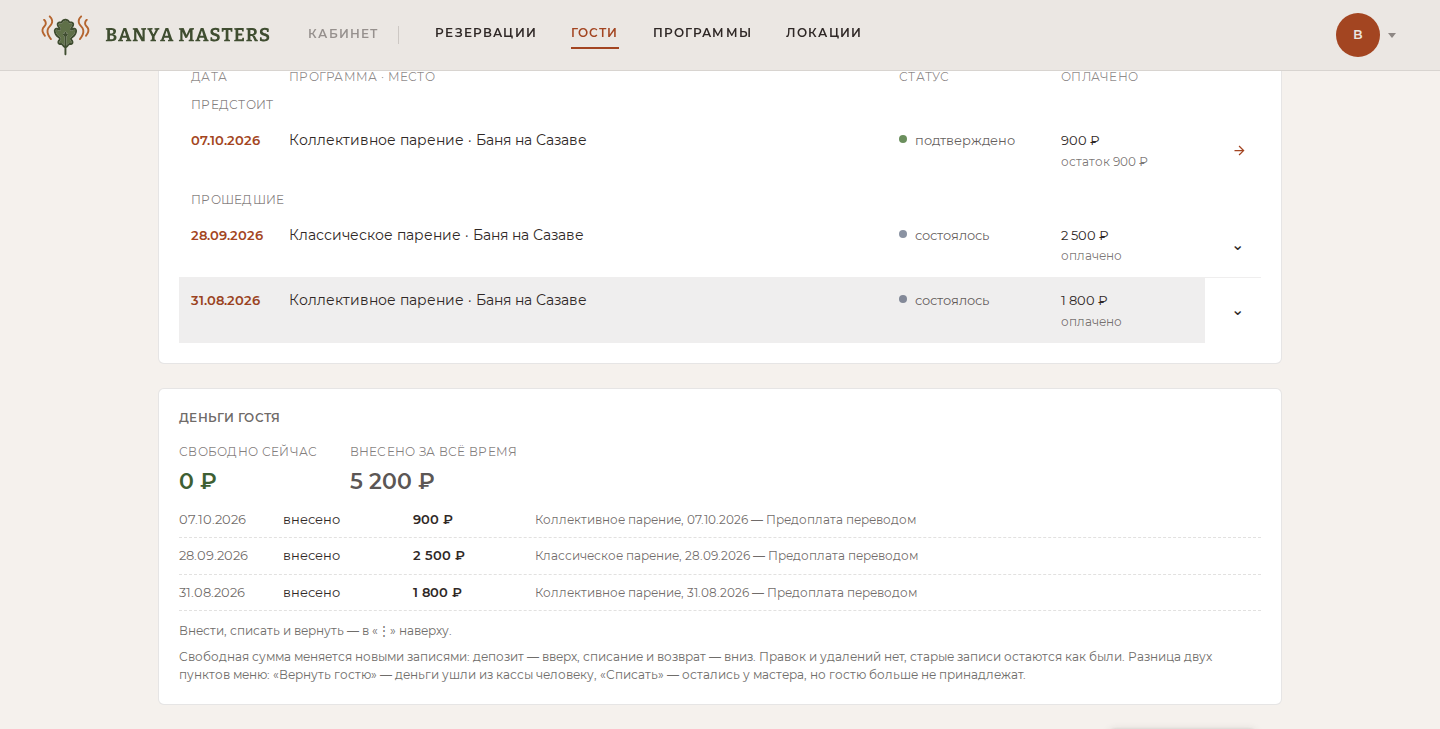Click the ПРОШЕДШИЕ section label
Screen dimensions: 1440x729
click(x=238, y=200)
